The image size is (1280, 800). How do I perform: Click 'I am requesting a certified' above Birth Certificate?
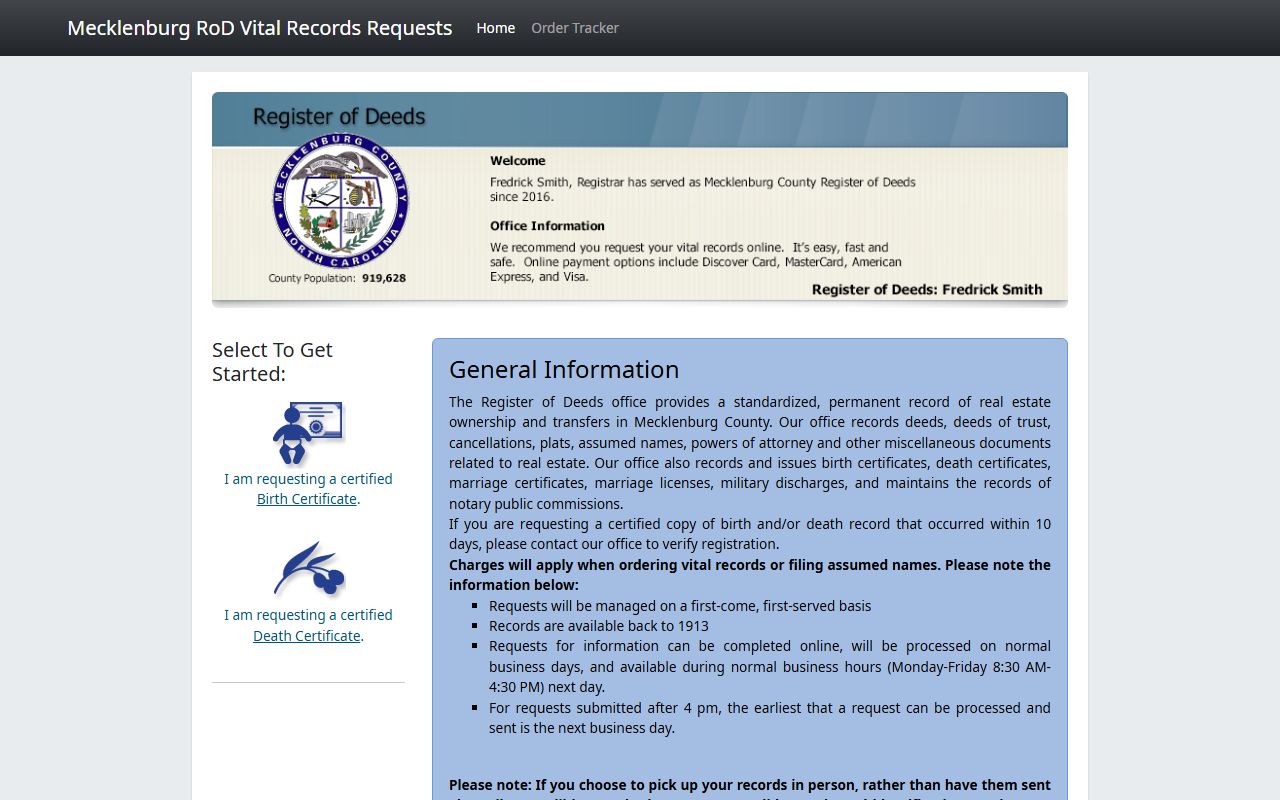pyautogui.click(x=308, y=479)
